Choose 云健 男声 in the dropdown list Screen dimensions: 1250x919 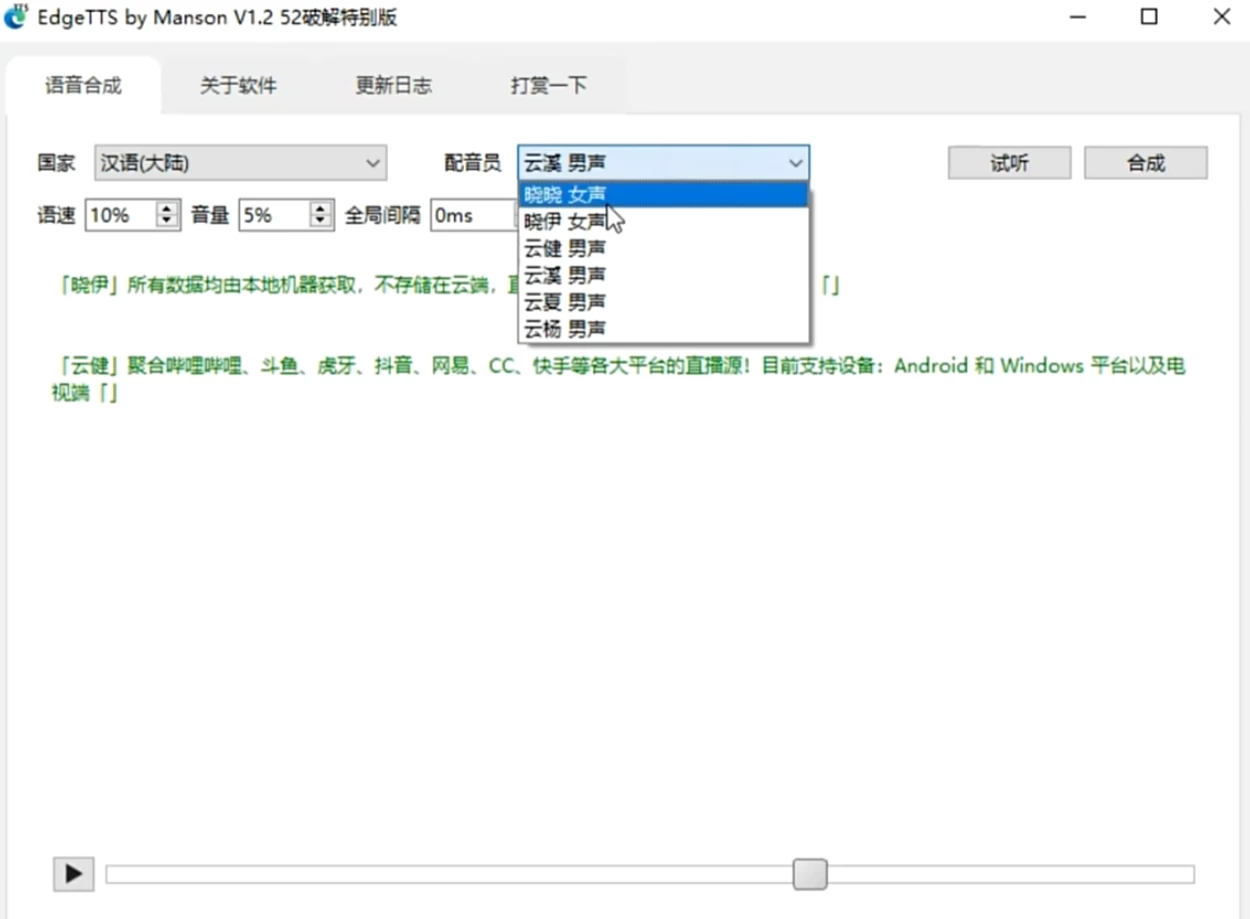pyautogui.click(x=663, y=248)
